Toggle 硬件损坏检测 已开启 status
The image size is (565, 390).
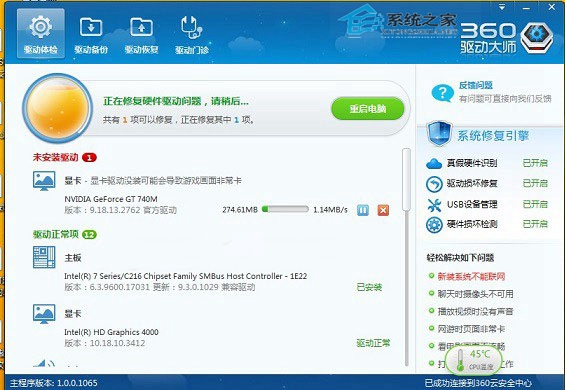535,224
